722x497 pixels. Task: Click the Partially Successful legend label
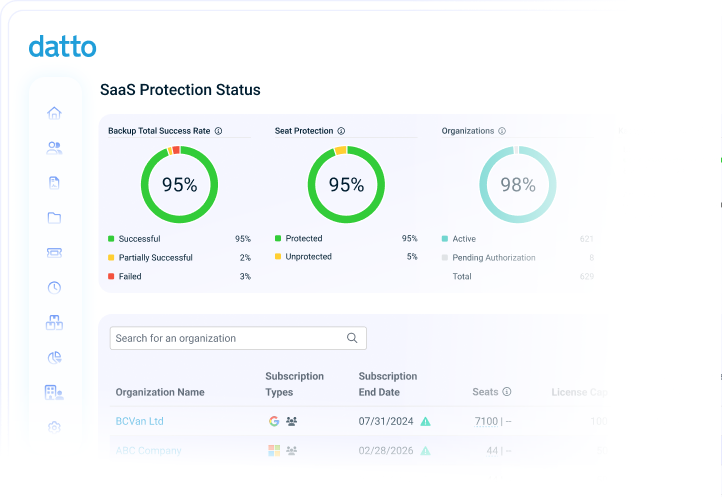pos(156,257)
